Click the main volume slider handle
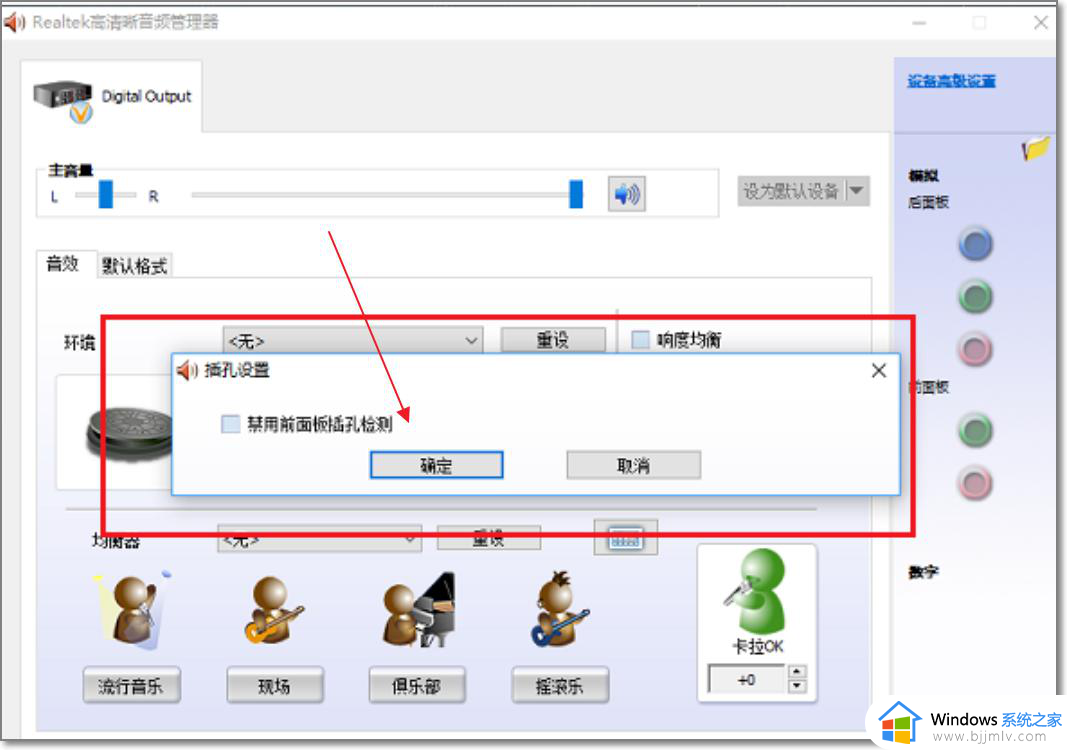1067x750 pixels. click(x=576, y=194)
